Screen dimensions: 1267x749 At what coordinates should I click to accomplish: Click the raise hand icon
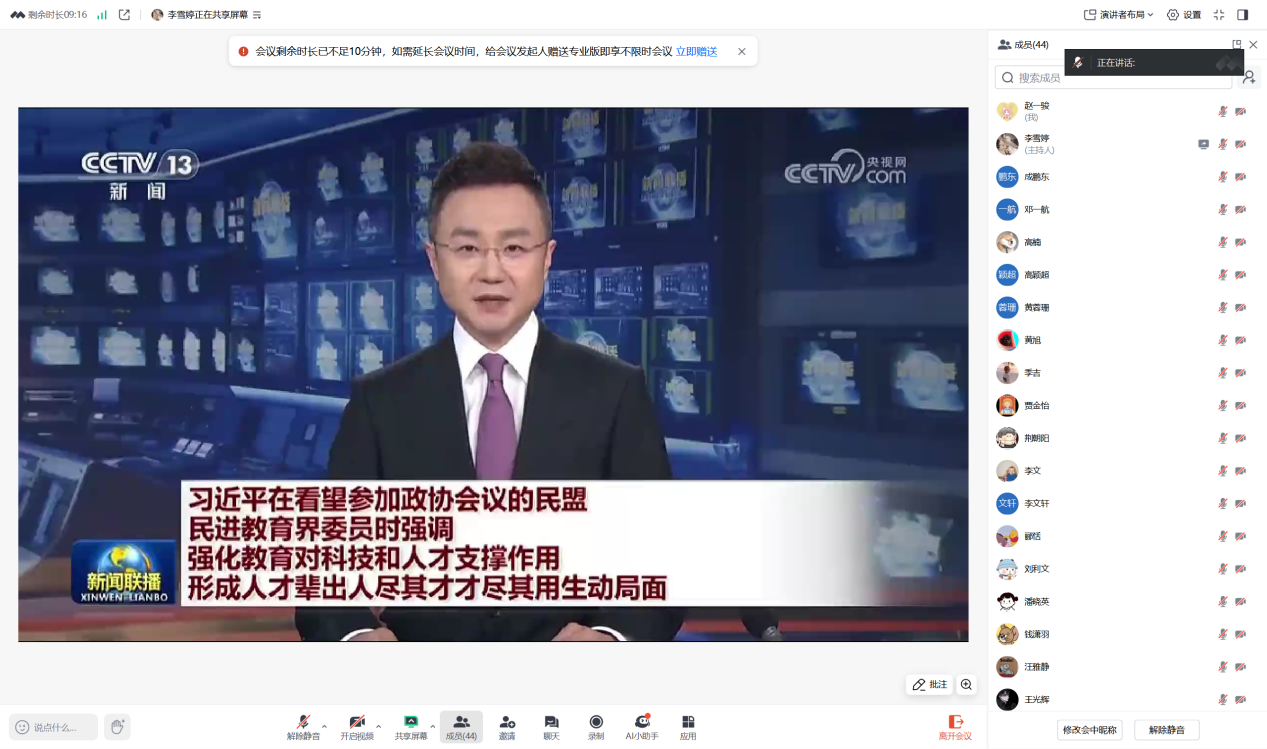click(x=117, y=727)
